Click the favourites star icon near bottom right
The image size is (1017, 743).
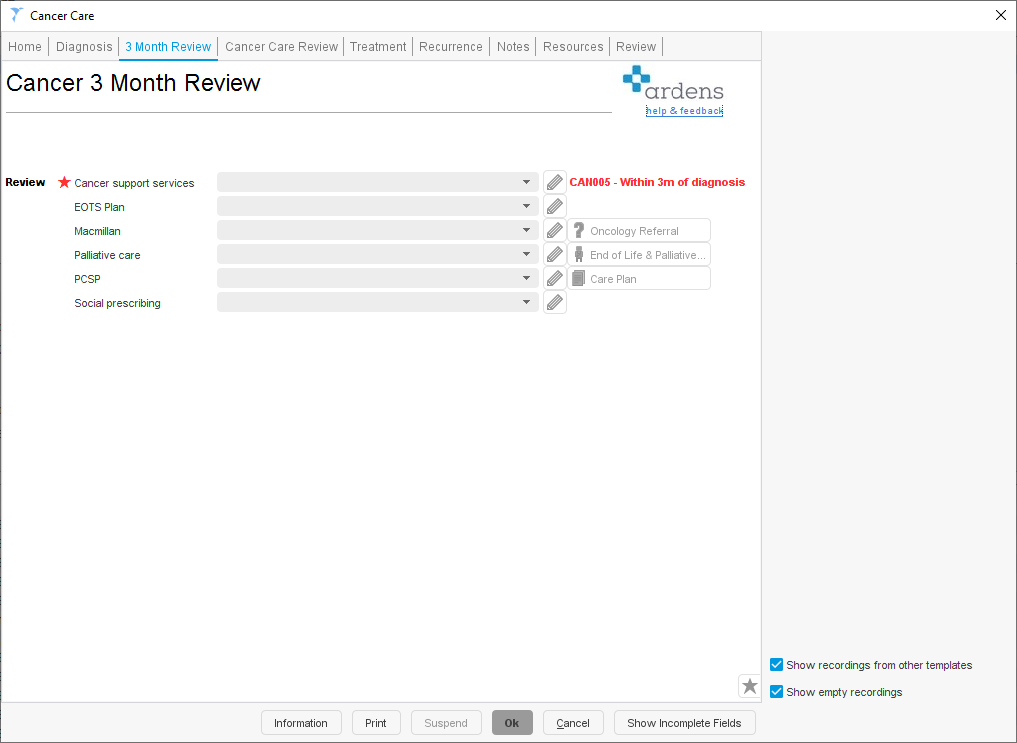(749, 686)
